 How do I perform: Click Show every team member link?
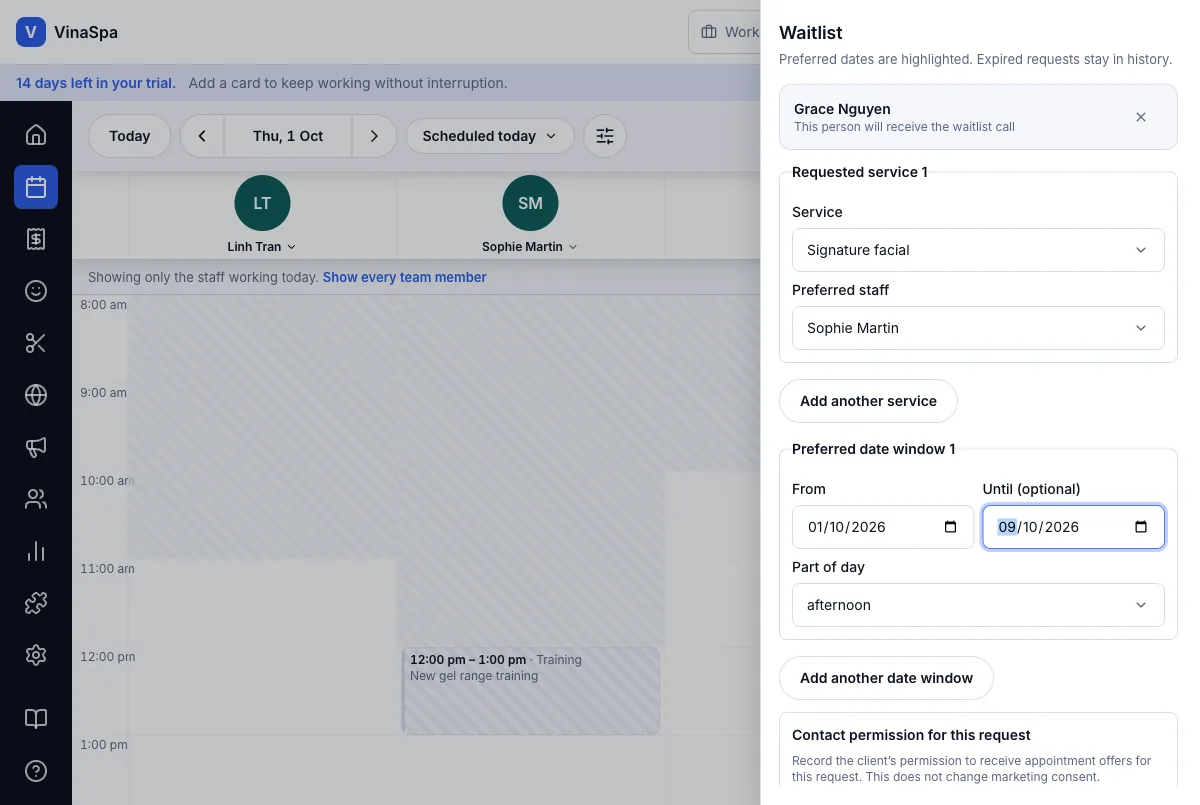pos(405,277)
